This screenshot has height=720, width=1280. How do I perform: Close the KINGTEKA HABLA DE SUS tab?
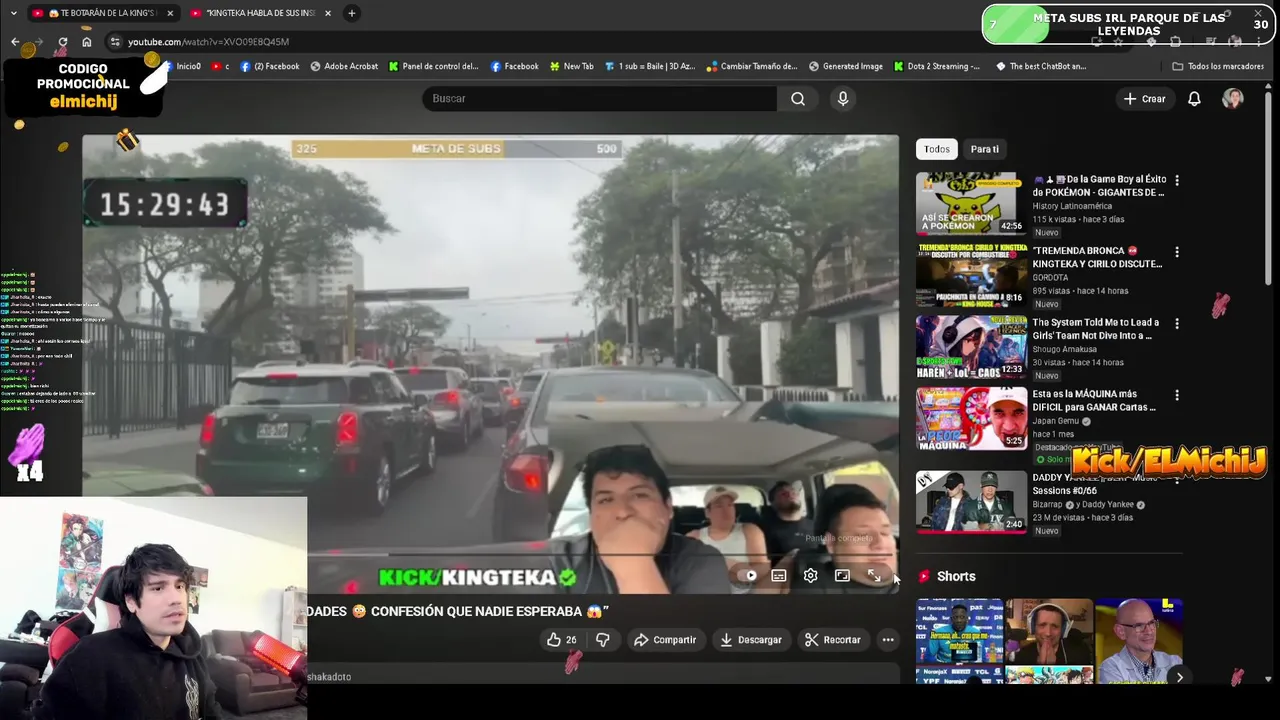point(328,13)
